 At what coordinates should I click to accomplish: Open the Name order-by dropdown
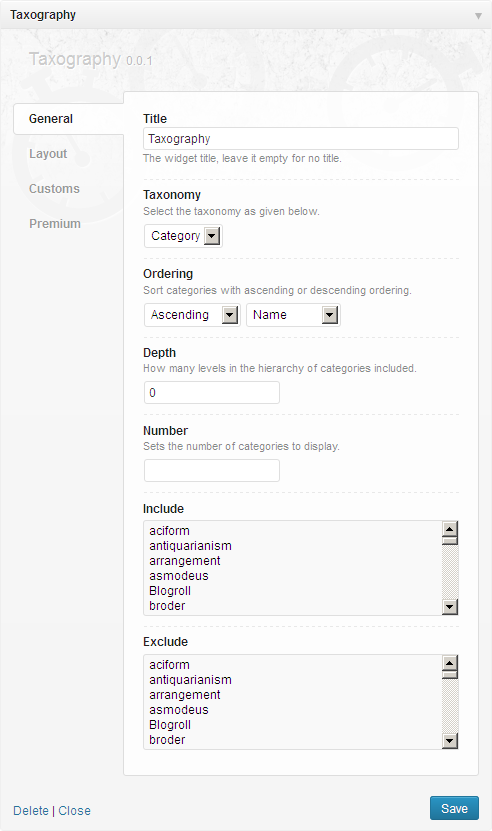[x=293, y=315]
